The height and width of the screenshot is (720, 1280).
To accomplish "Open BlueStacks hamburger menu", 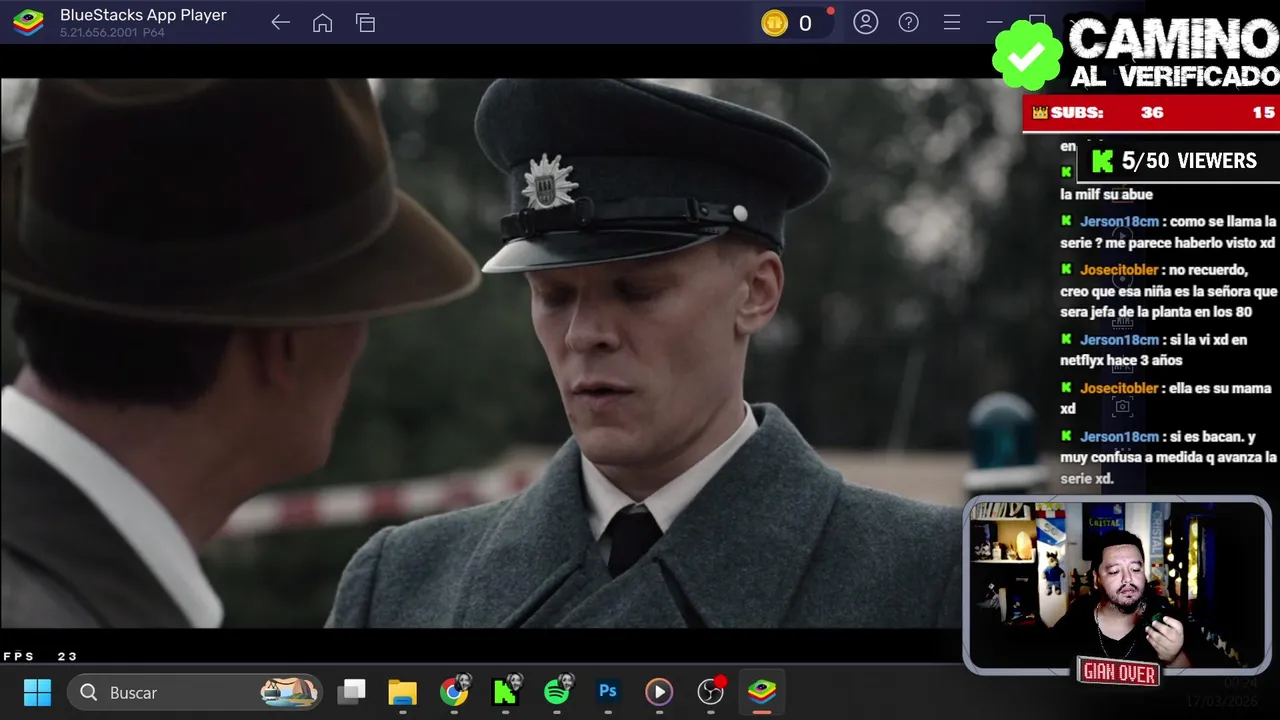I will 952,22.
